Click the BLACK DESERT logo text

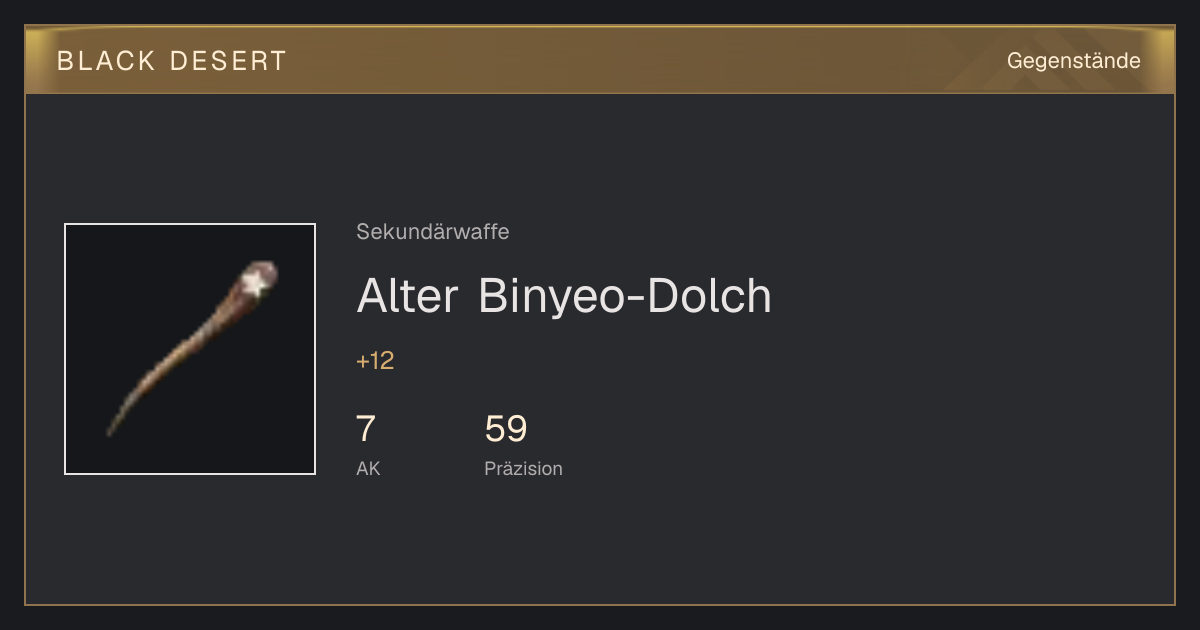[172, 61]
